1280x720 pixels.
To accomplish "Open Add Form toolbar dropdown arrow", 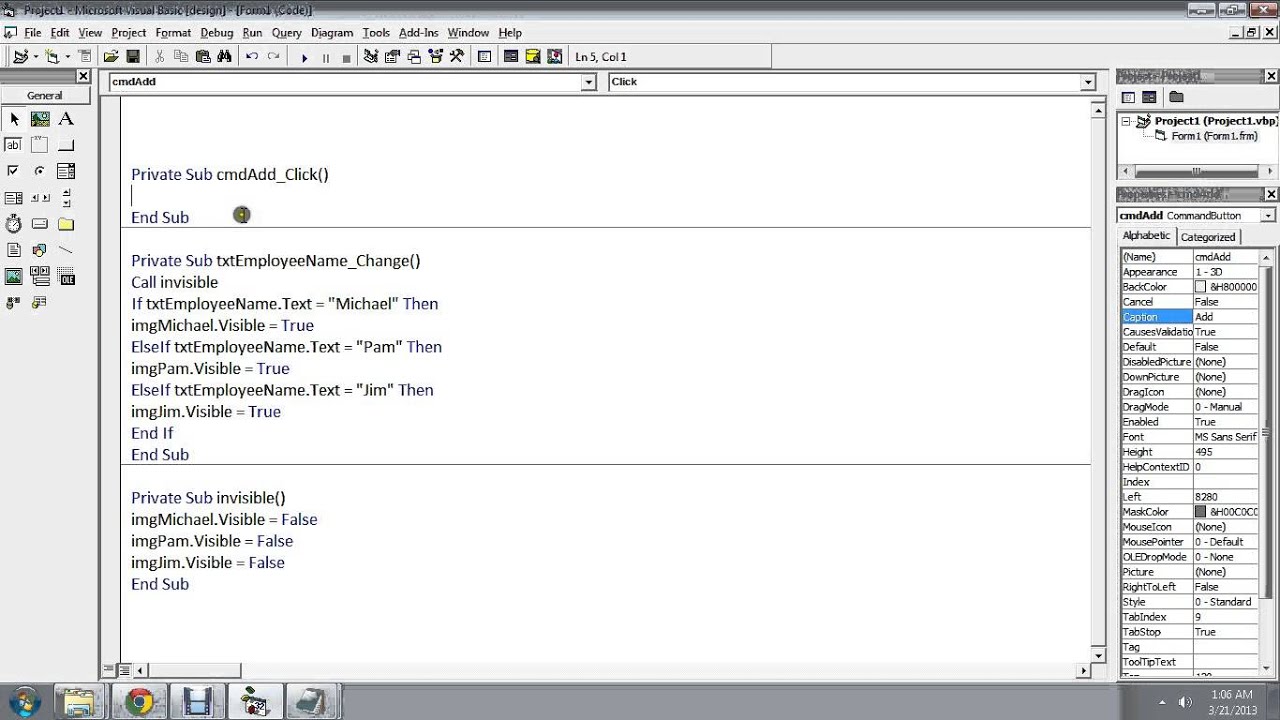I will (x=69, y=57).
